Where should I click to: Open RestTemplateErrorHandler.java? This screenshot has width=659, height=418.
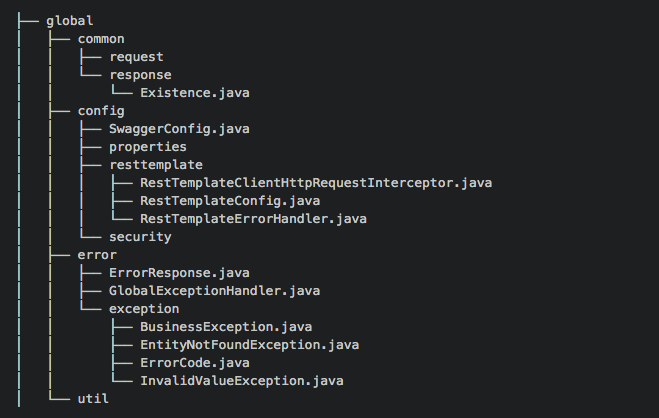coord(253,219)
